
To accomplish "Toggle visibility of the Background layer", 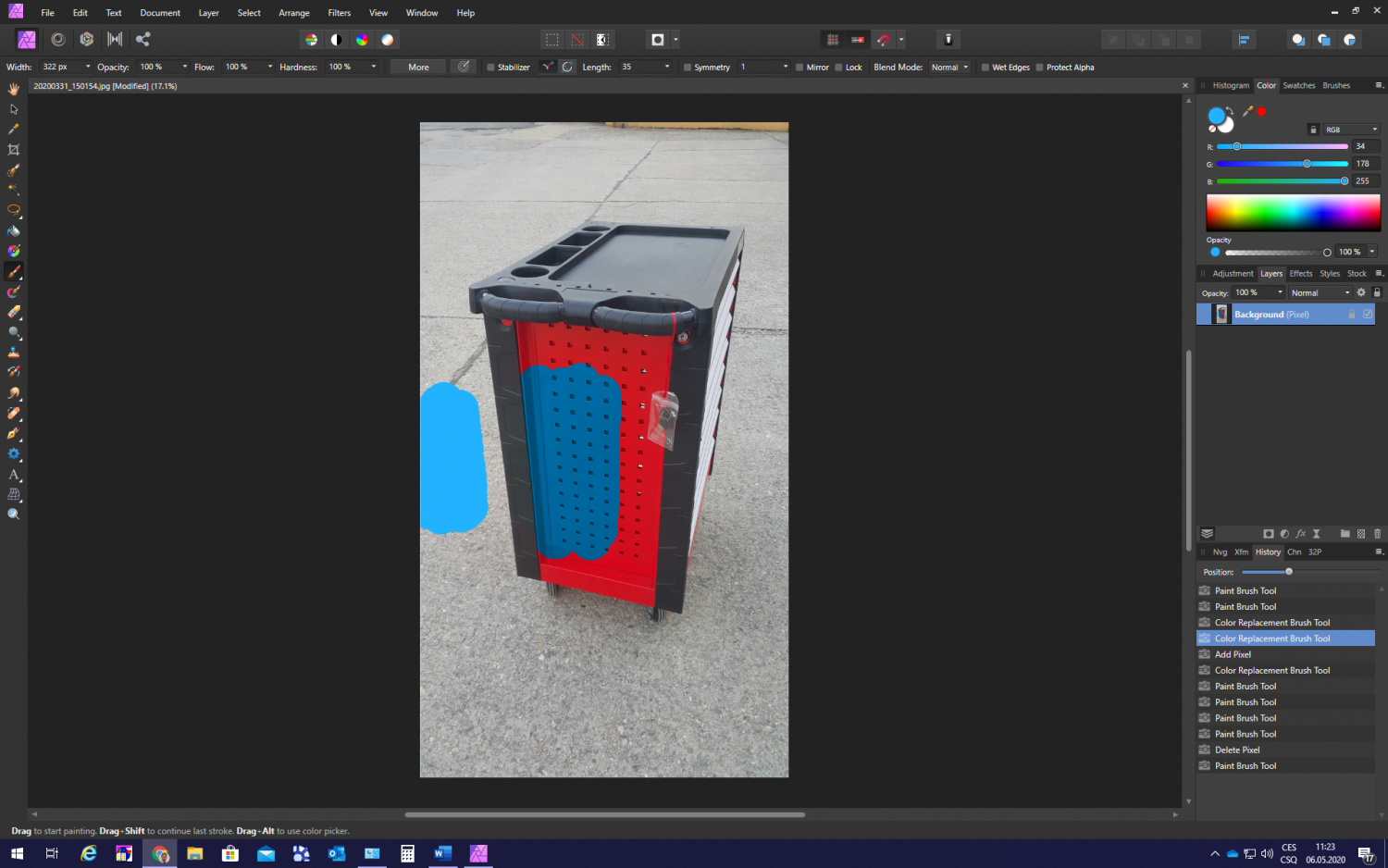I will tap(1367, 314).
